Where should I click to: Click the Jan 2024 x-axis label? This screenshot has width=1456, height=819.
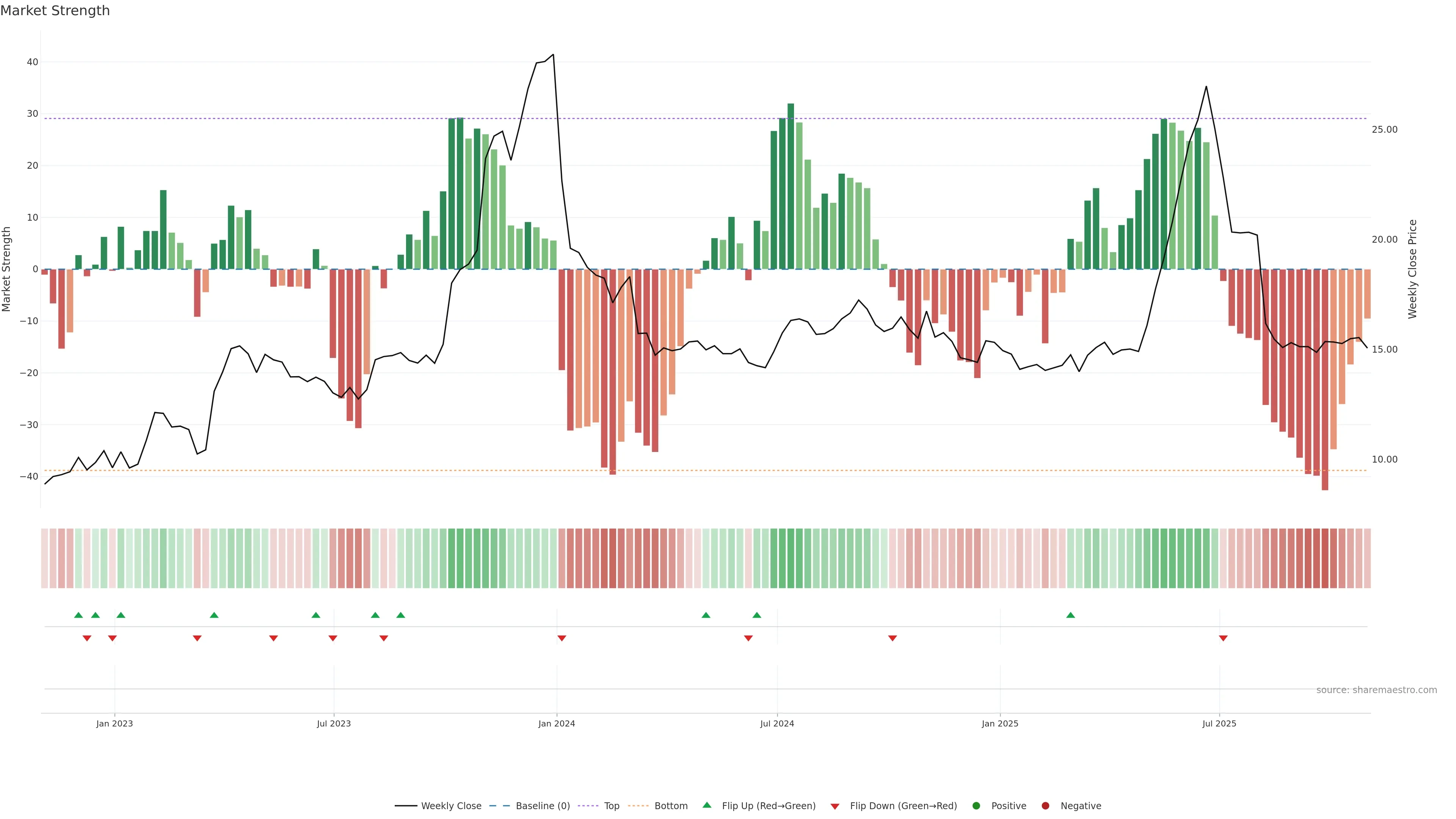556,723
